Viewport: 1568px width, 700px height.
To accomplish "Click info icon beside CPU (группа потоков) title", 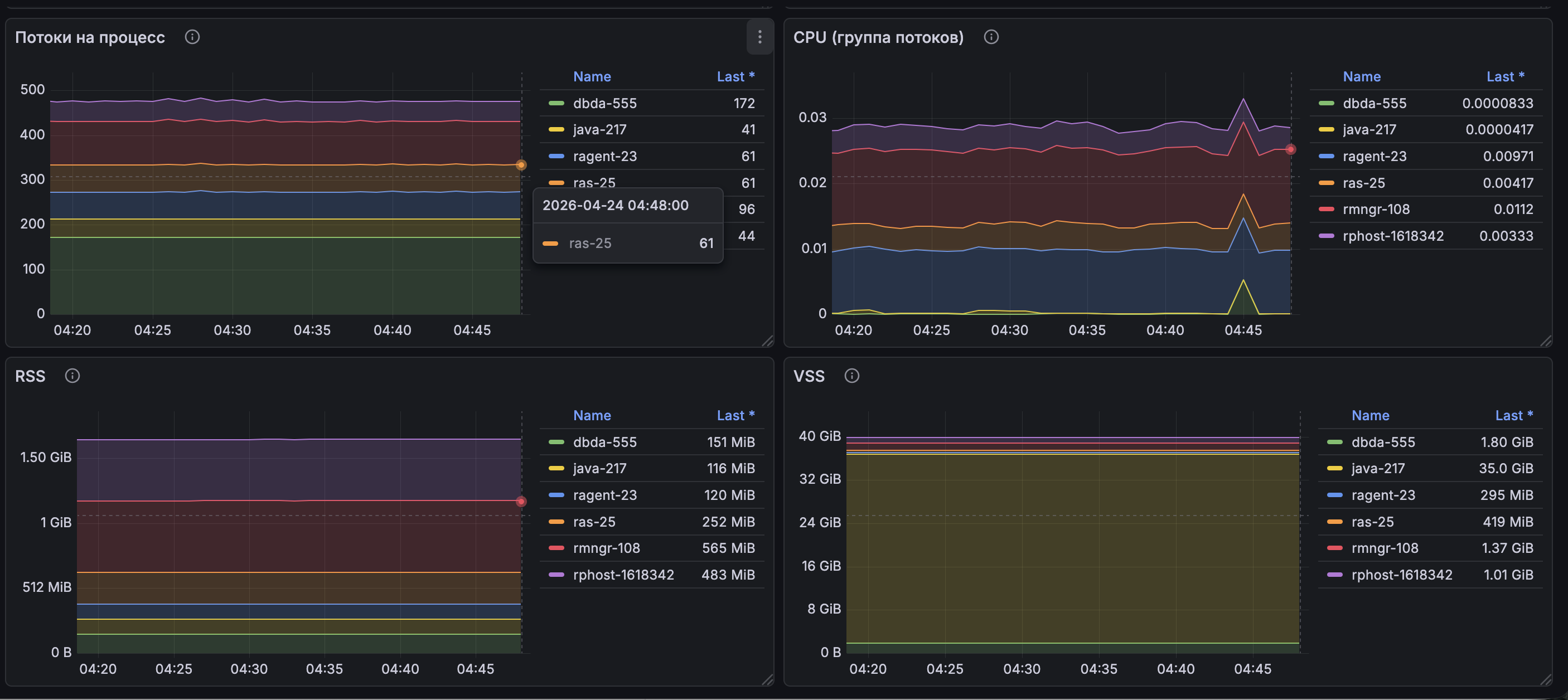I will (x=991, y=37).
